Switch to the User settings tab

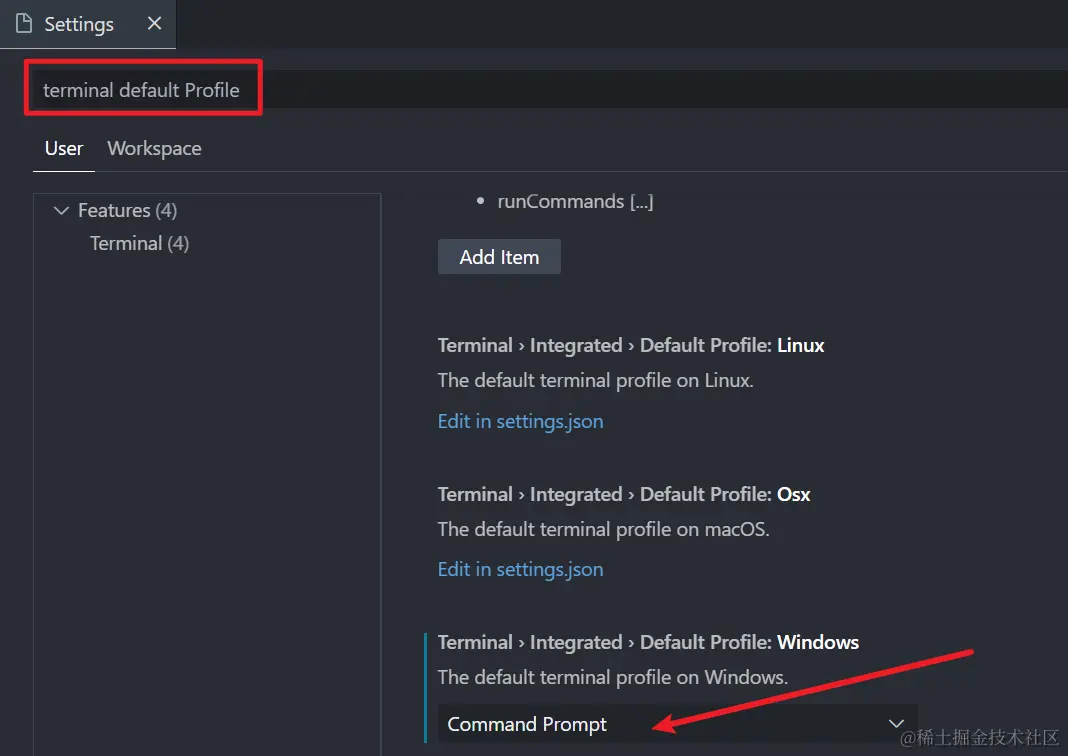click(63, 148)
